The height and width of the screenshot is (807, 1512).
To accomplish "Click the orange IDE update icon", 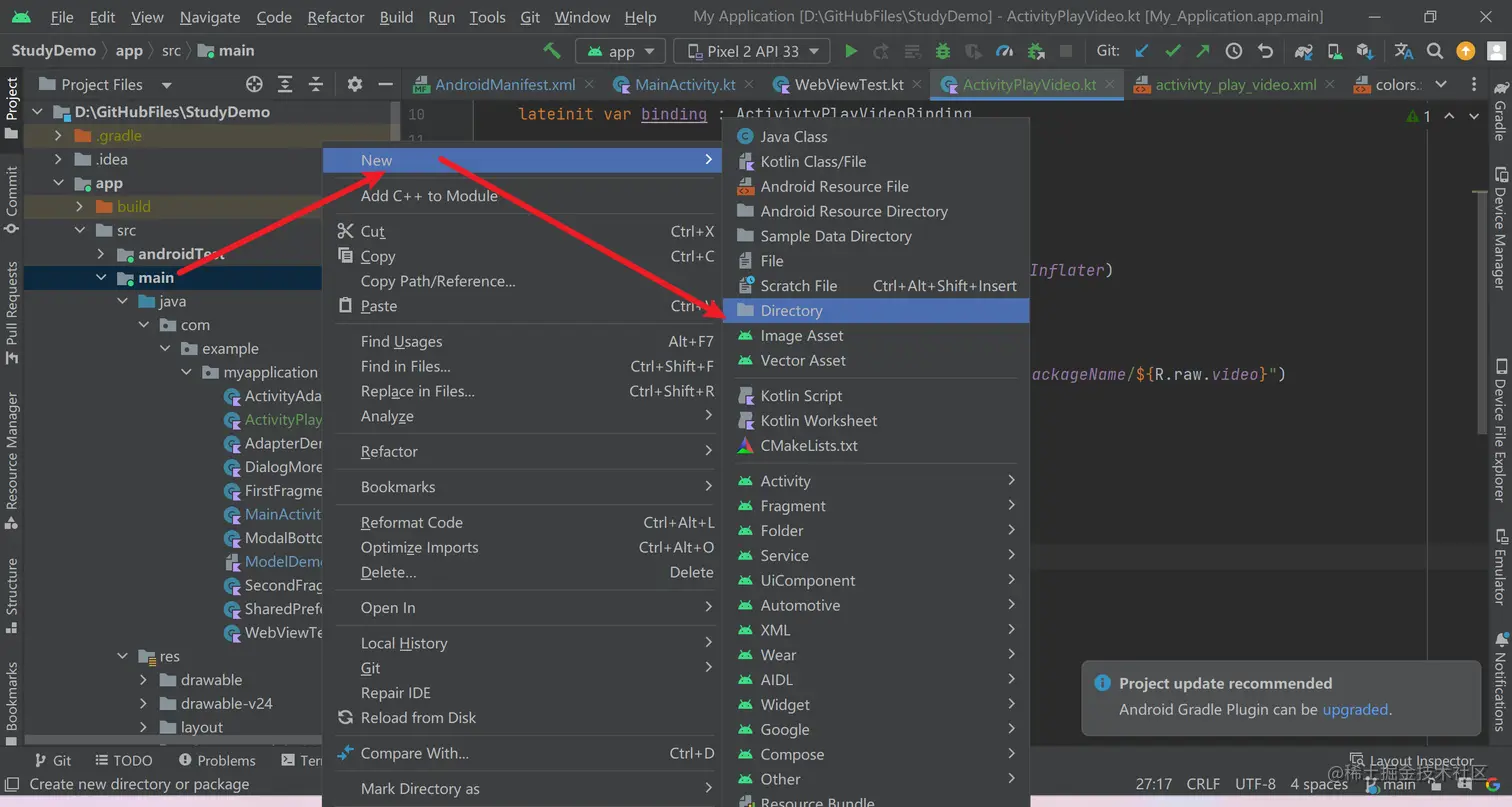I will coord(1466,51).
